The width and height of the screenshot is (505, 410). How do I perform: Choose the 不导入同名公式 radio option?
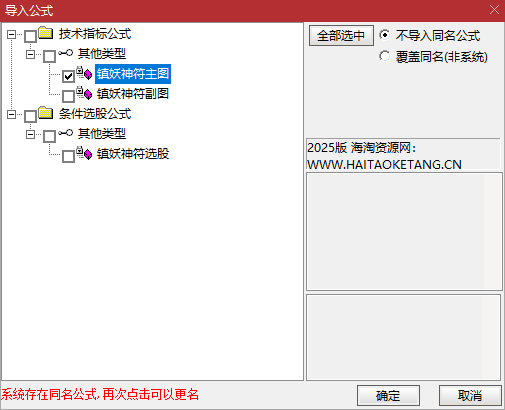click(x=384, y=35)
